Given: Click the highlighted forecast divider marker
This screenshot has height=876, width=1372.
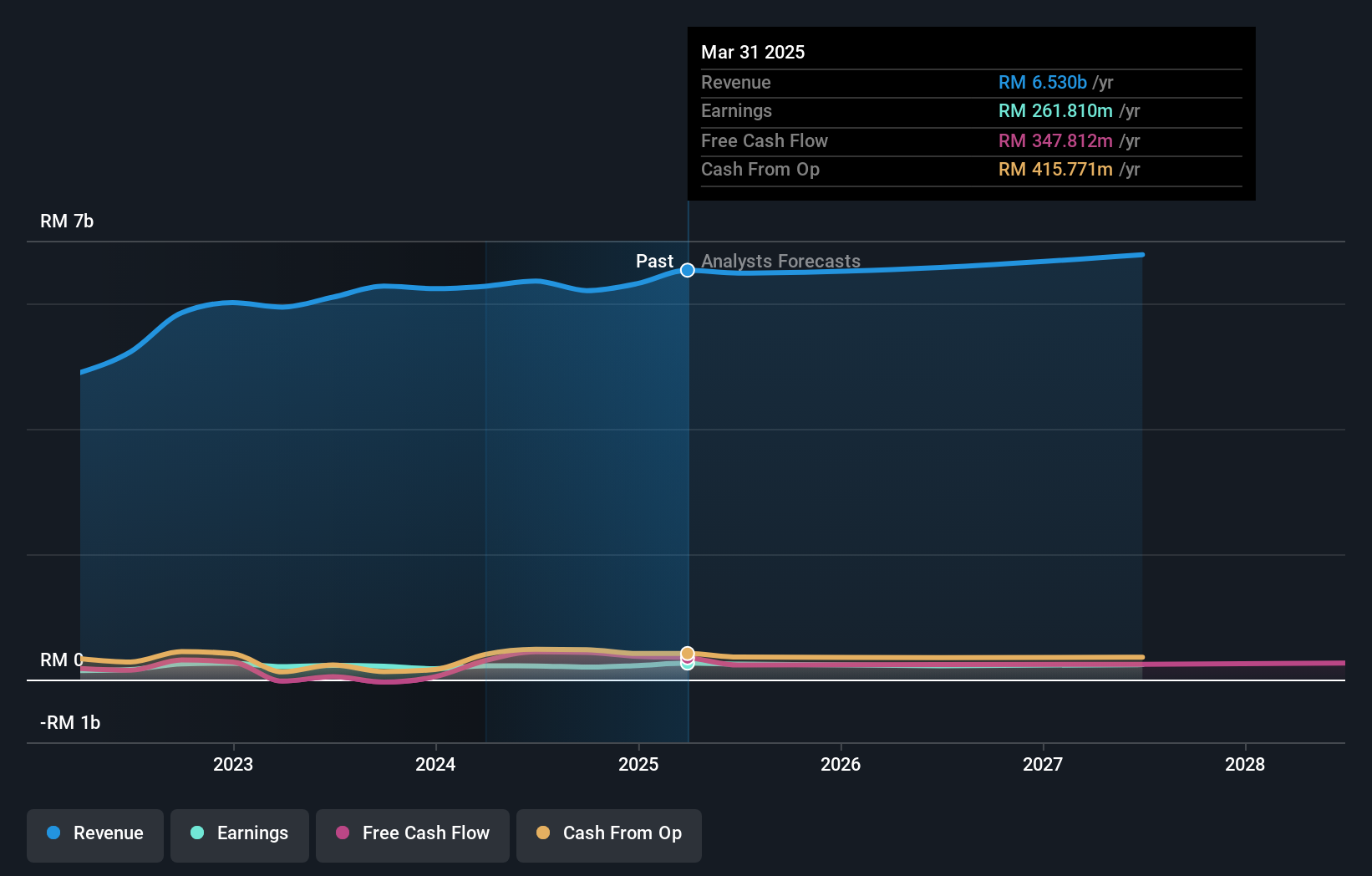Looking at the screenshot, I should [x=687, y=270].
